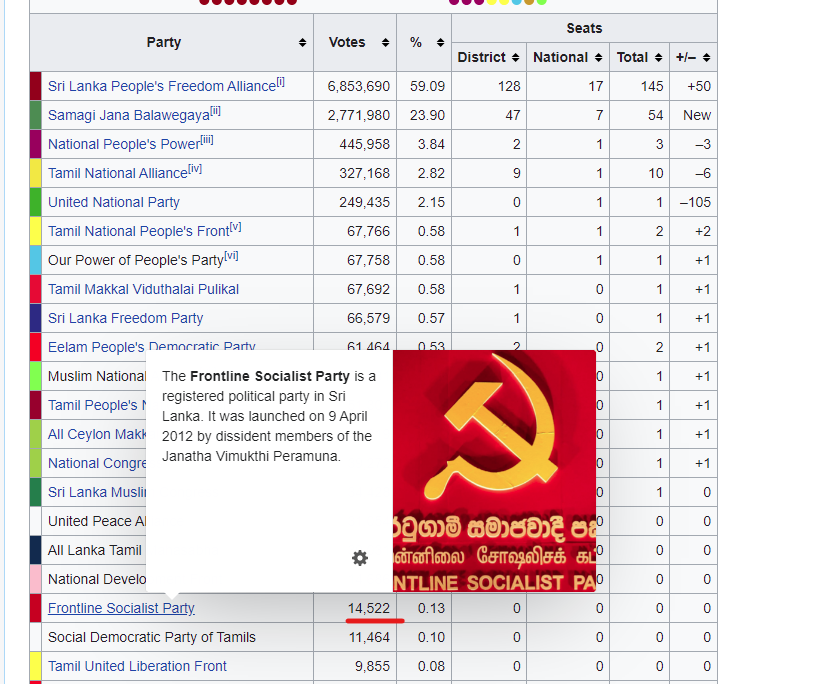Open Sri Lanka Freedom Party link
This screenshot has width=821, height=684.
[125, 318]
